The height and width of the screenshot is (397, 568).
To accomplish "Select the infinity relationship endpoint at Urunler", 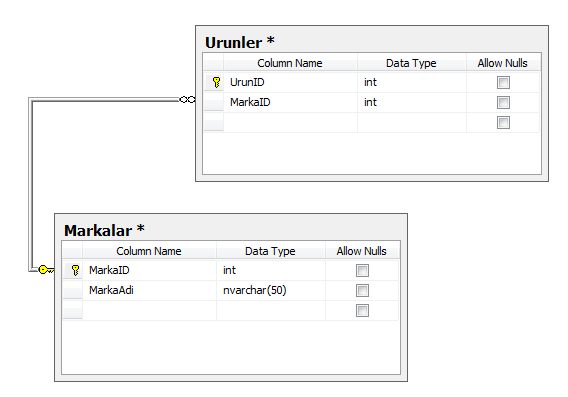I will [187, 99].
